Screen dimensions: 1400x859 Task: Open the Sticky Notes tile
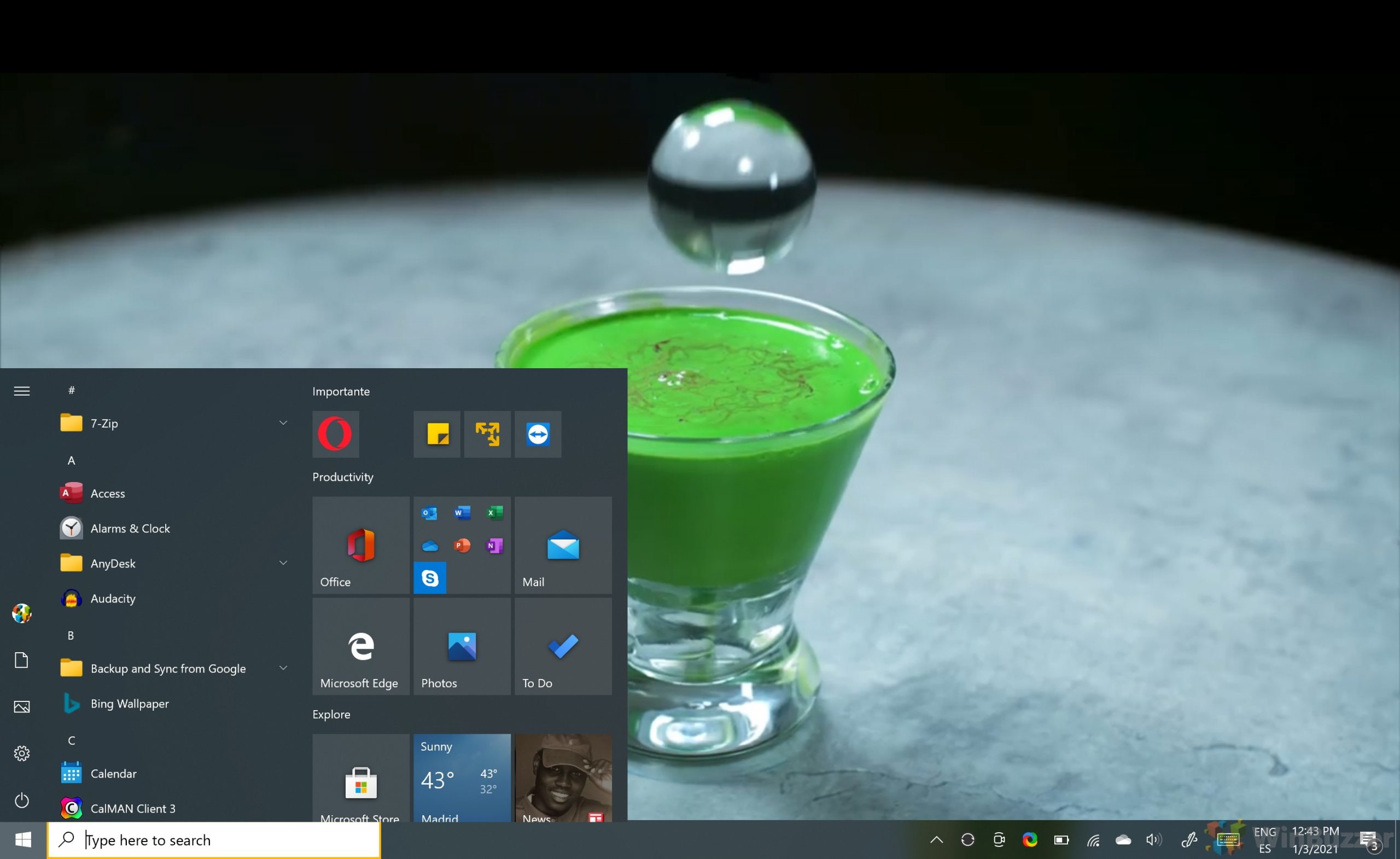pyautogui.click(x=436, y=434)
